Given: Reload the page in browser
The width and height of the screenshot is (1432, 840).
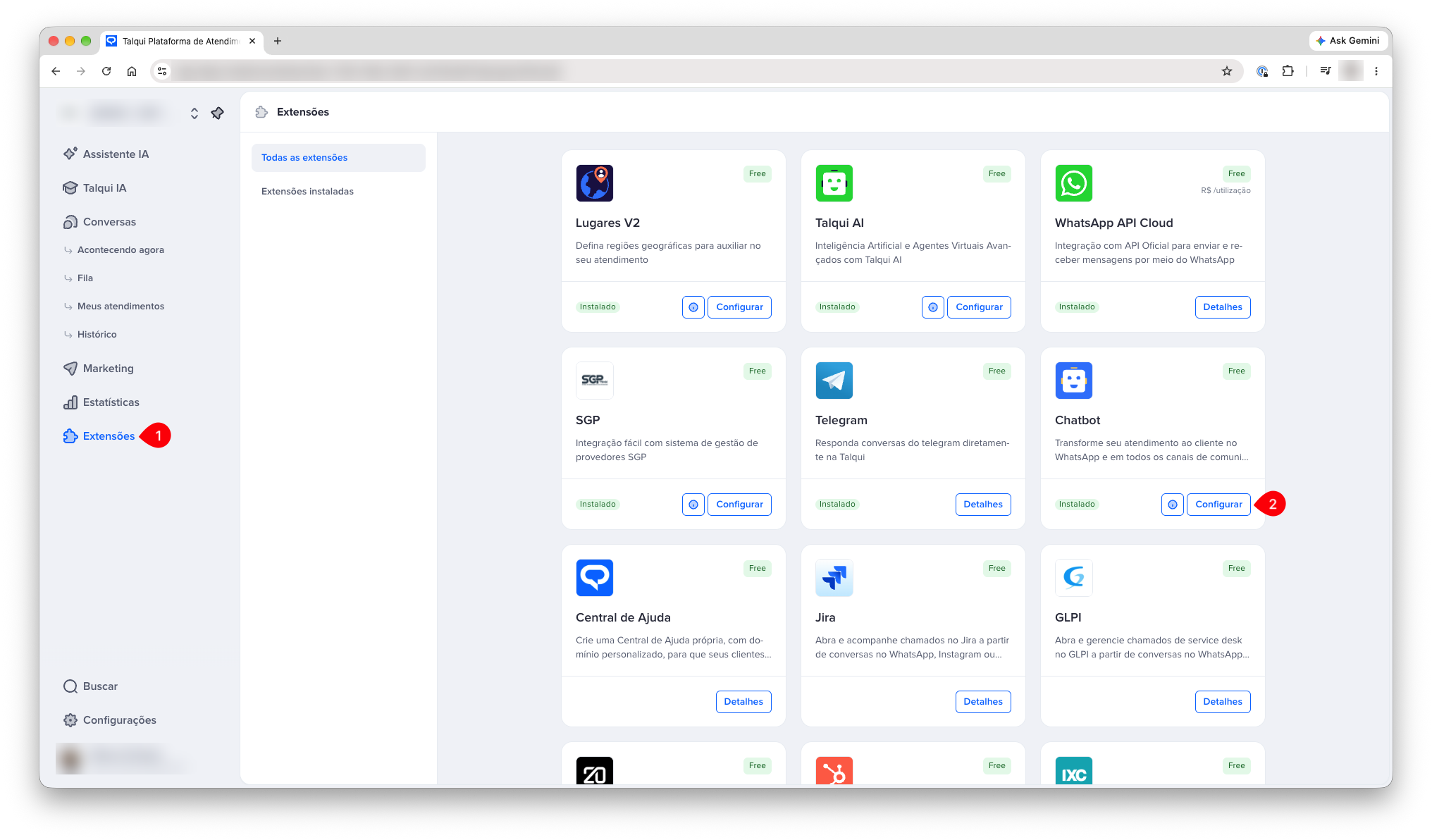Looking at the screenshot, I should click(x=106, y=71).
